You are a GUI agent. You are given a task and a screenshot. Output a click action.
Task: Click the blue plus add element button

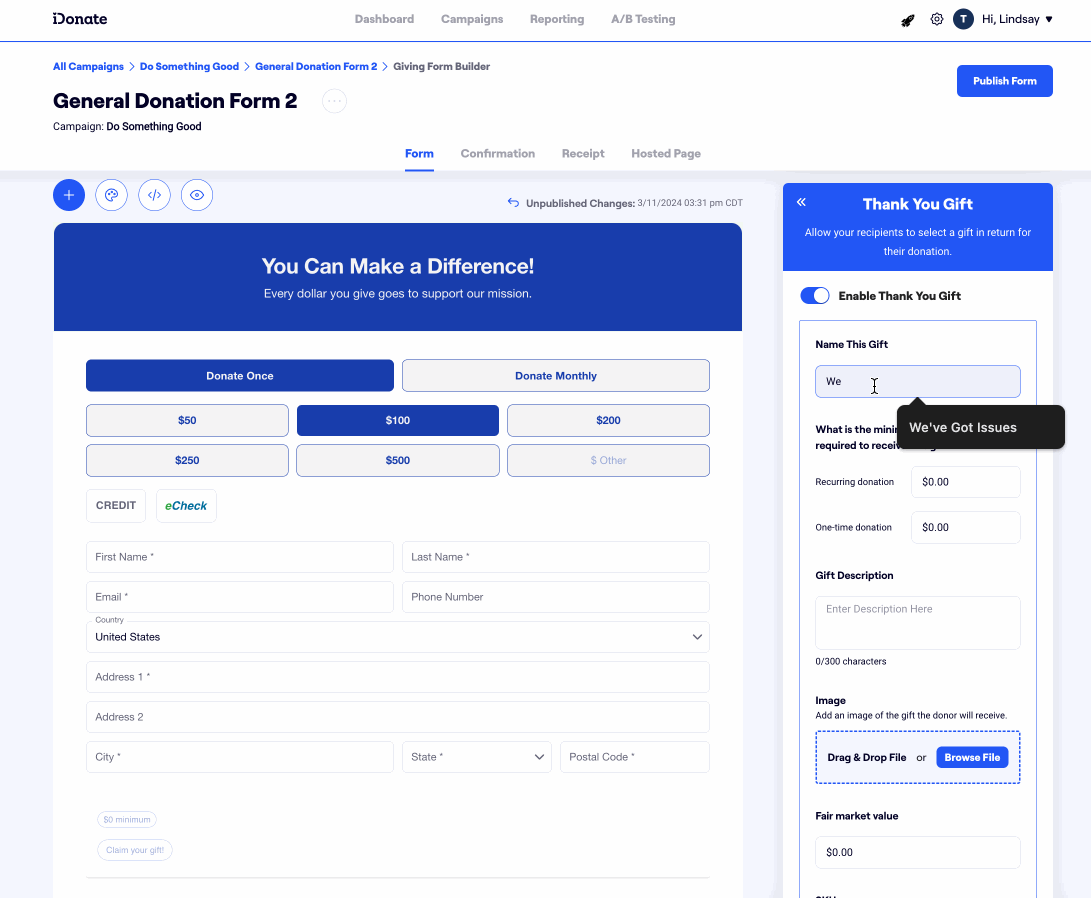point(69,195)
